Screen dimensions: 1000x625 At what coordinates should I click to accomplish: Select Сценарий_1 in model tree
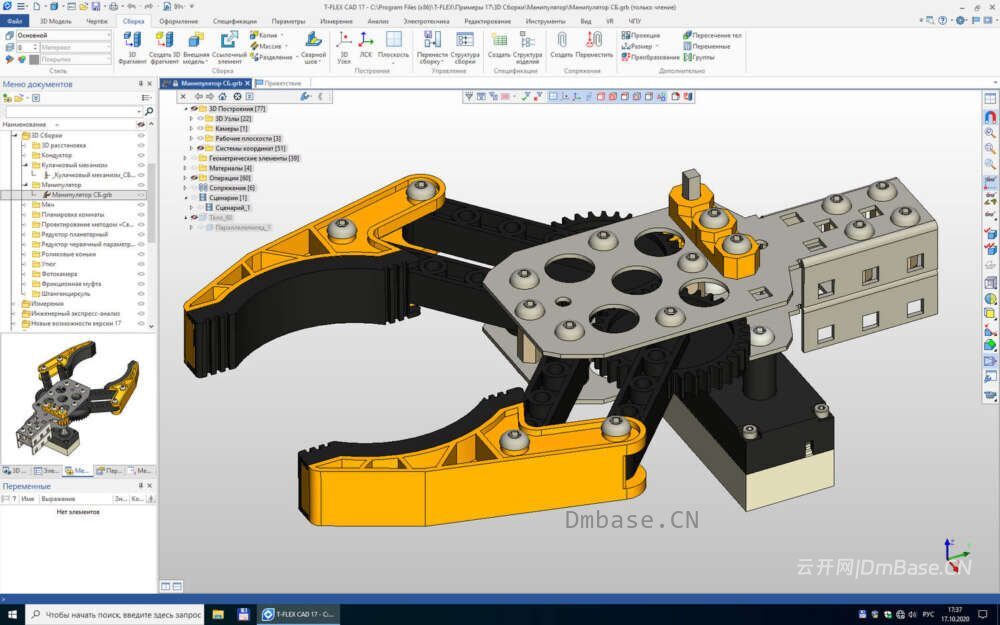coord(232,208)
